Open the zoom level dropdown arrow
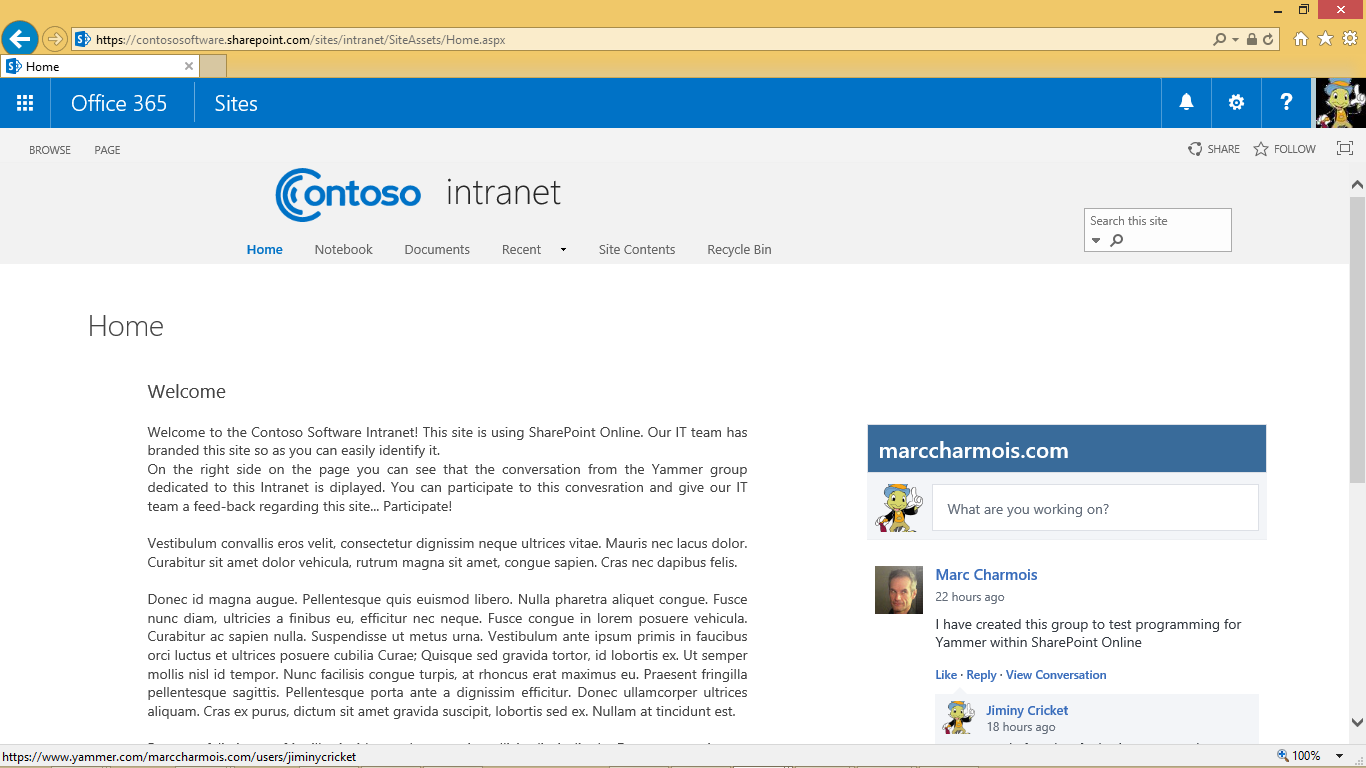Image resolution: width=1366 pixels, height=768 pixels. pyautogui.click(x=1340, y=756)
